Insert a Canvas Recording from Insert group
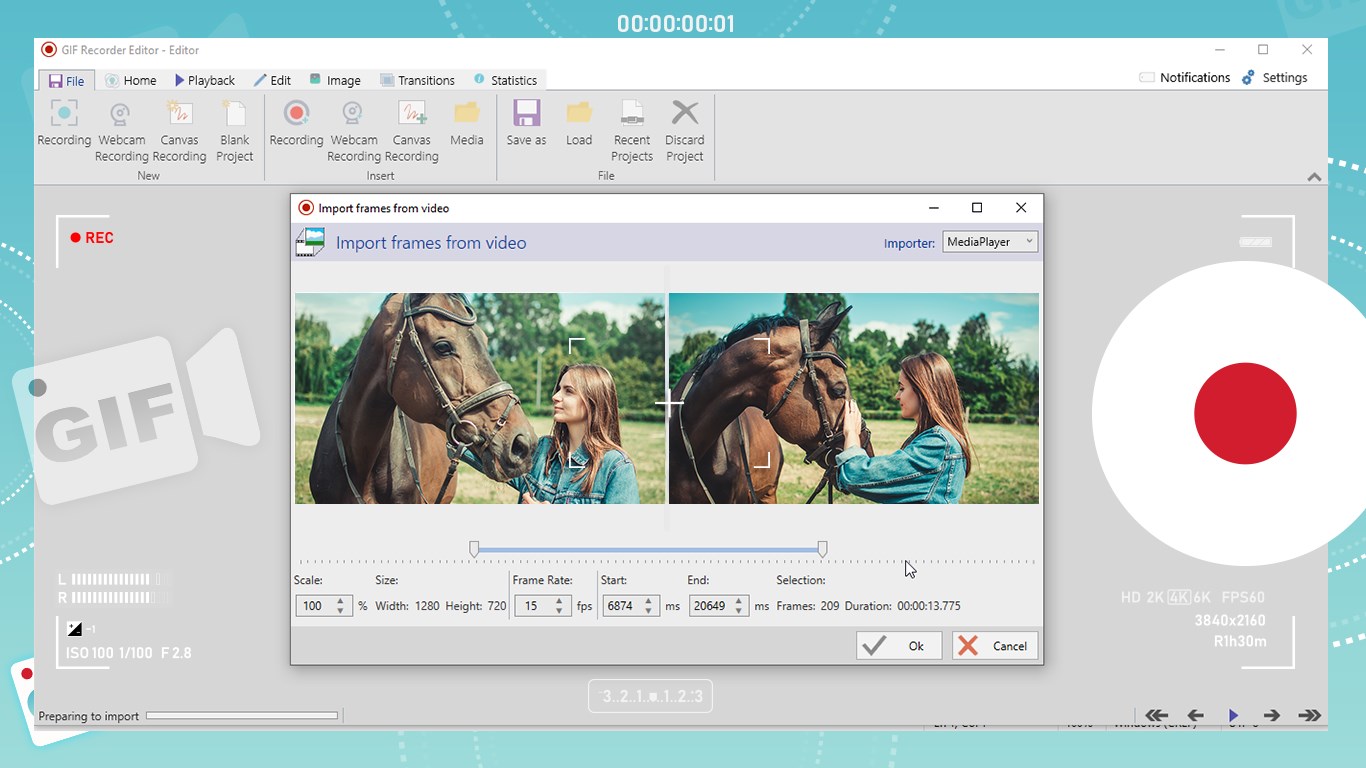The width and height of the screenshot is (1366, 768). pyautogui.click(x=412, y=131)
